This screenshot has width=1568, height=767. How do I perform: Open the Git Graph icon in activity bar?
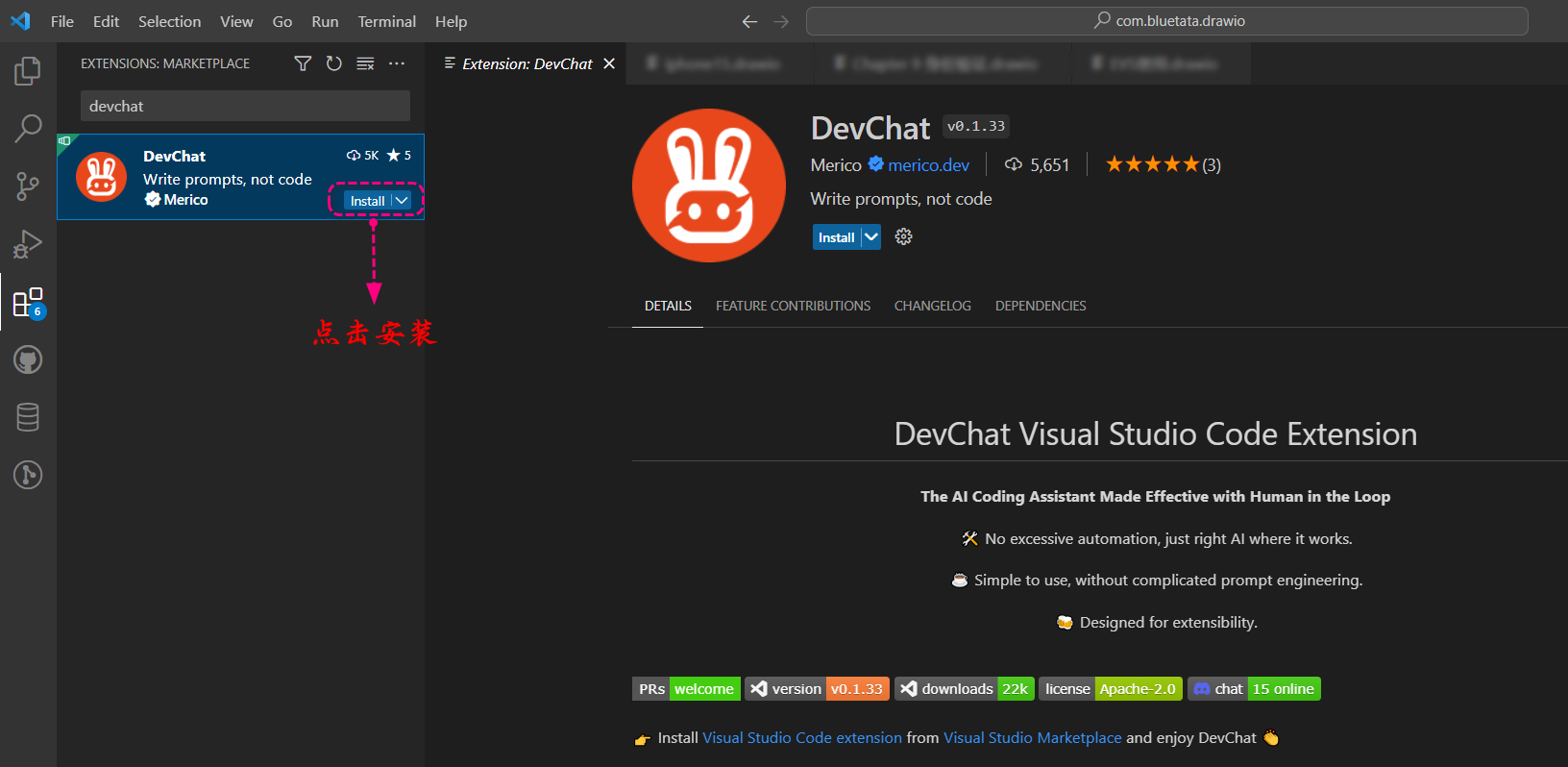28,475
